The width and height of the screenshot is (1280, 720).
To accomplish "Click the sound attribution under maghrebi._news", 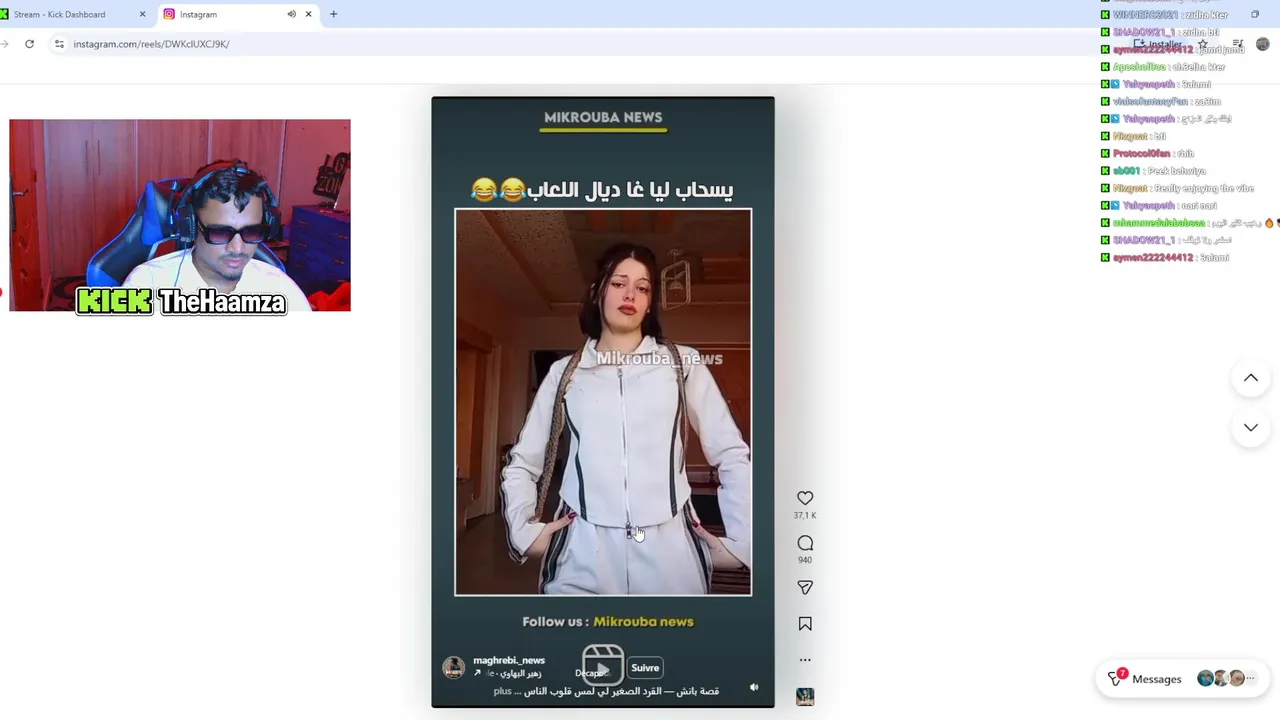I will click(x=509, y=673).
